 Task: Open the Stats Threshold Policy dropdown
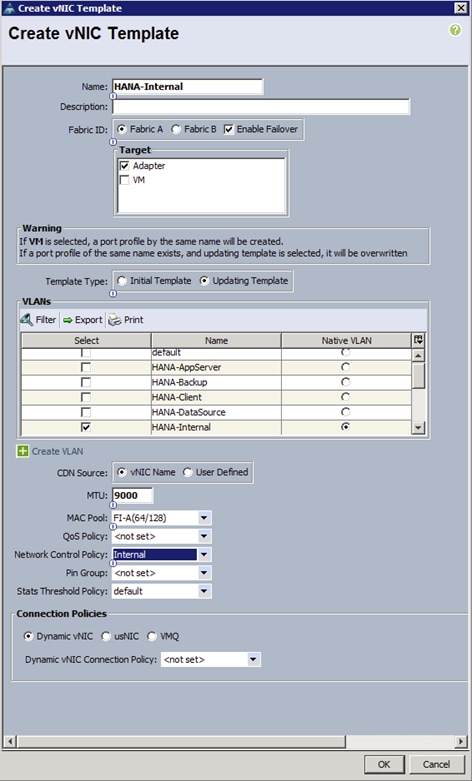point(204,592)
